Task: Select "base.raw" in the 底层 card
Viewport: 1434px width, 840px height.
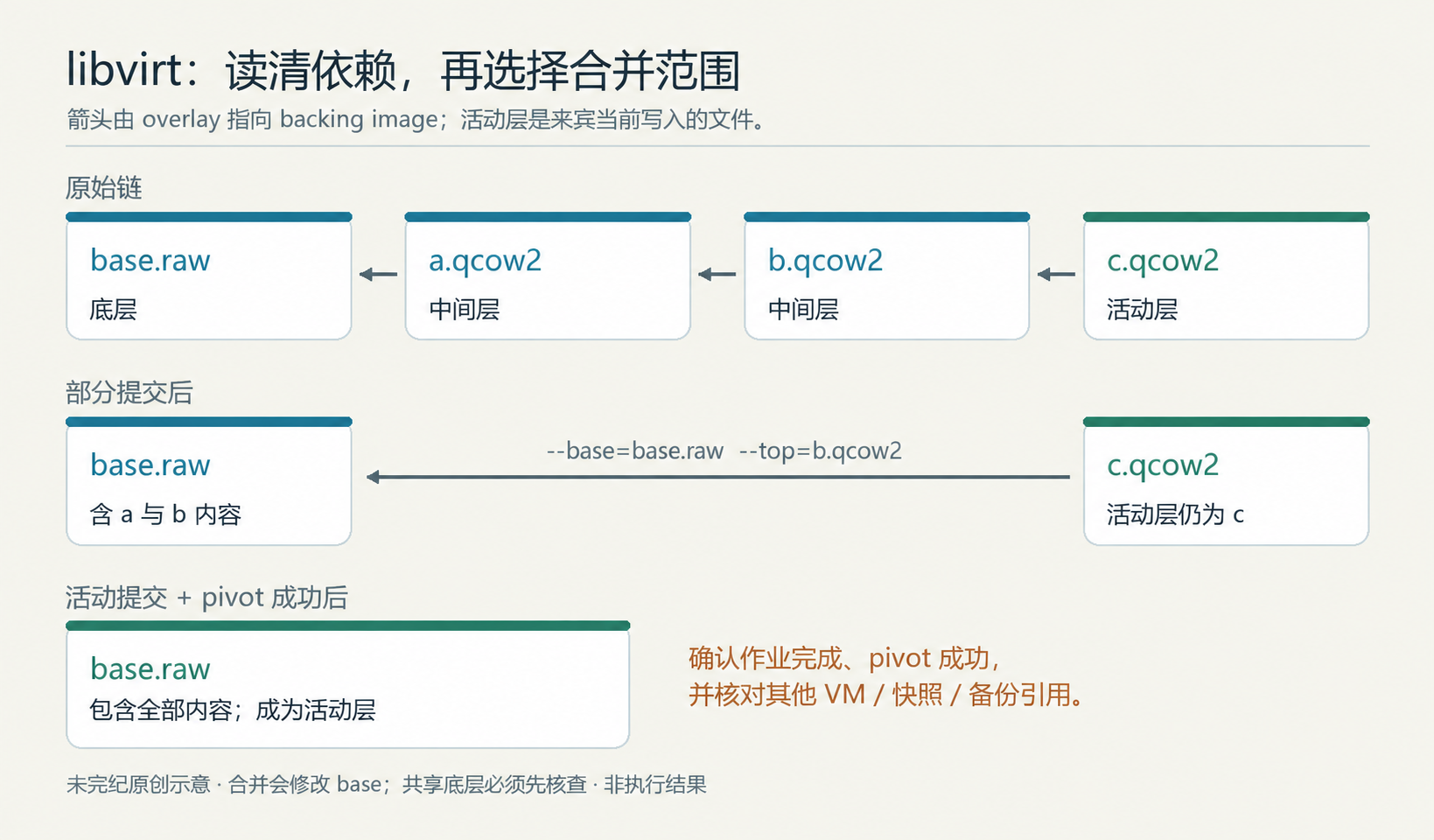Action: [x=150, y=260]
